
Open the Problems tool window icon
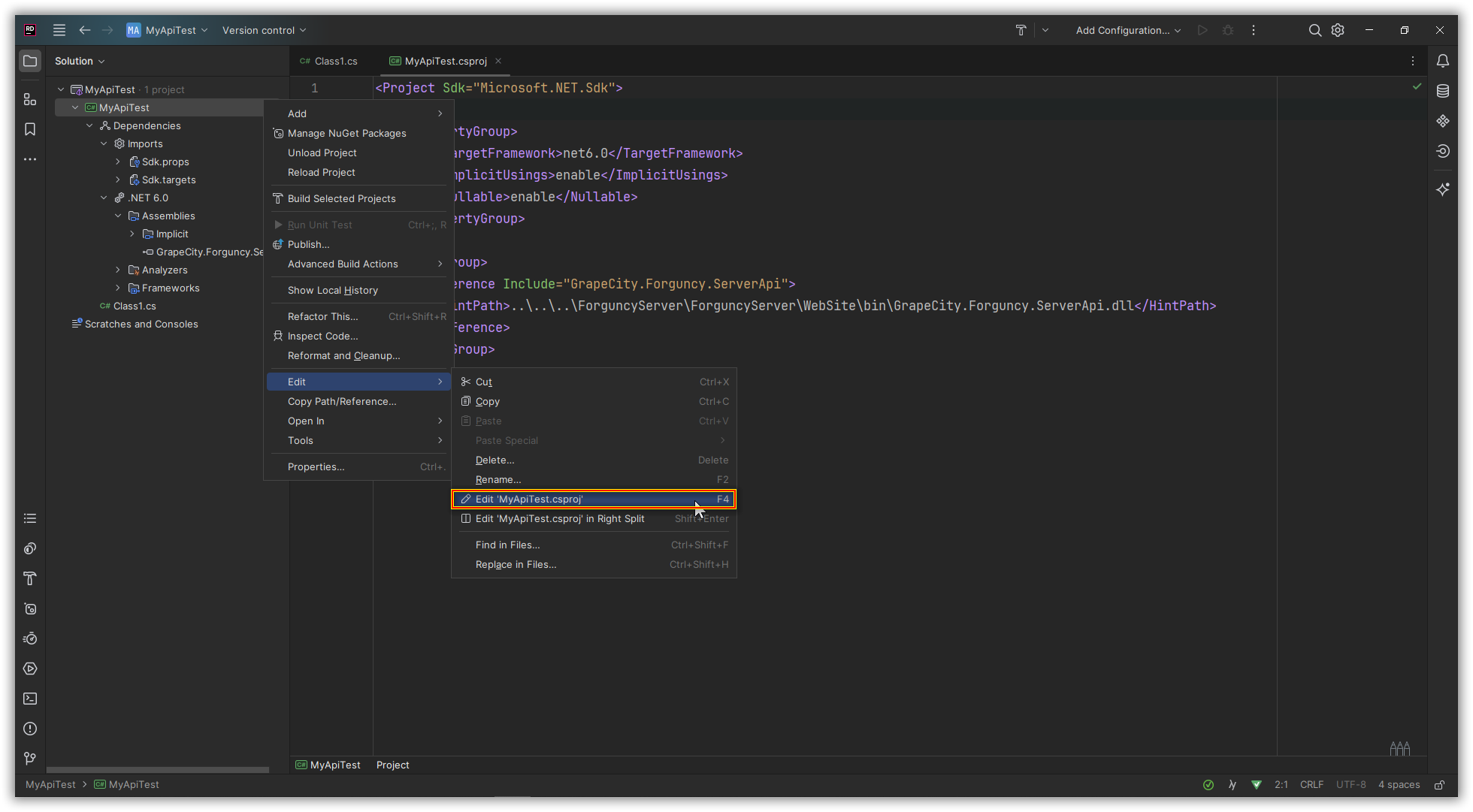click(x=30, y=729)
